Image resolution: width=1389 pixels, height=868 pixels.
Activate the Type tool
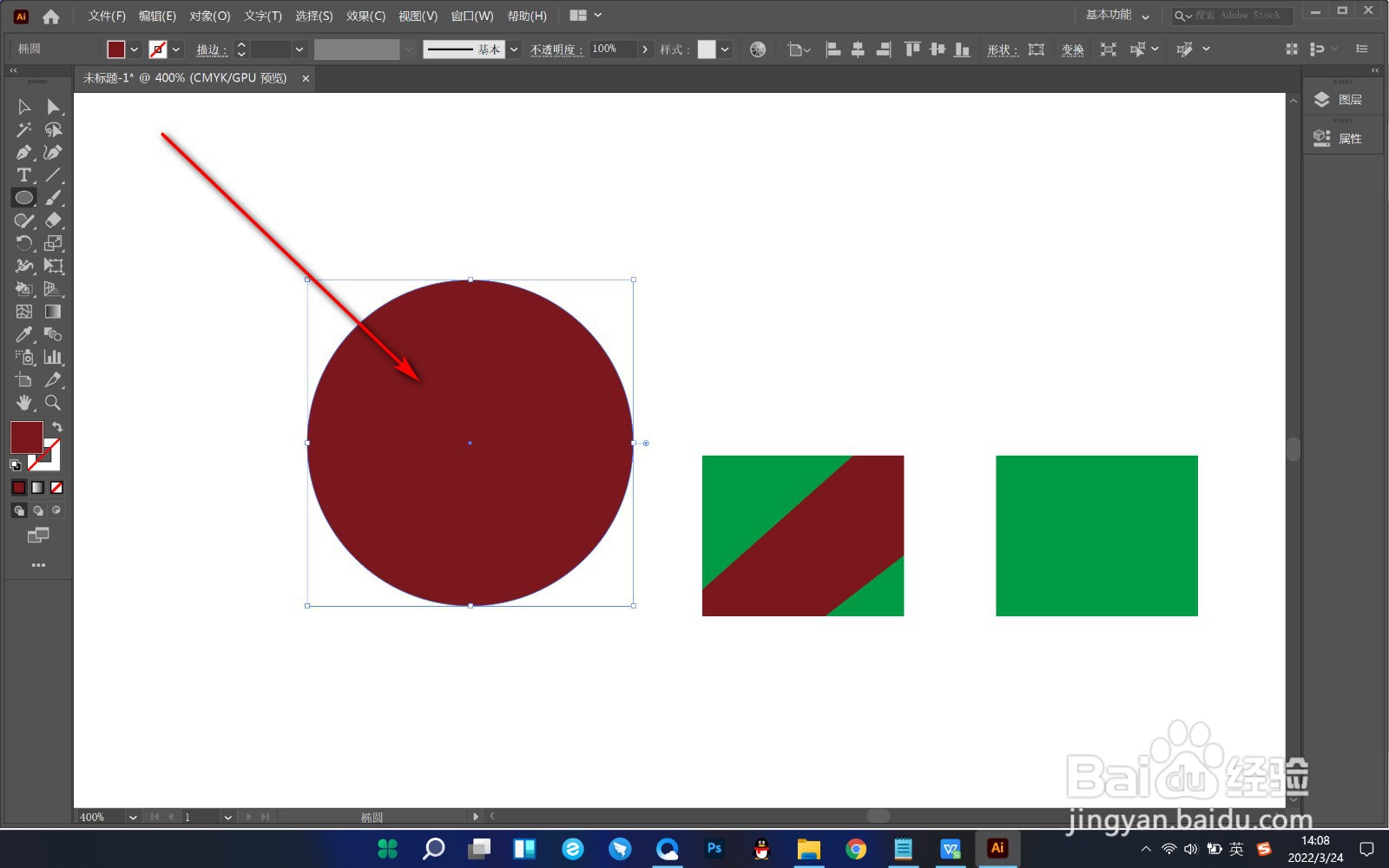tap(24, 175)
